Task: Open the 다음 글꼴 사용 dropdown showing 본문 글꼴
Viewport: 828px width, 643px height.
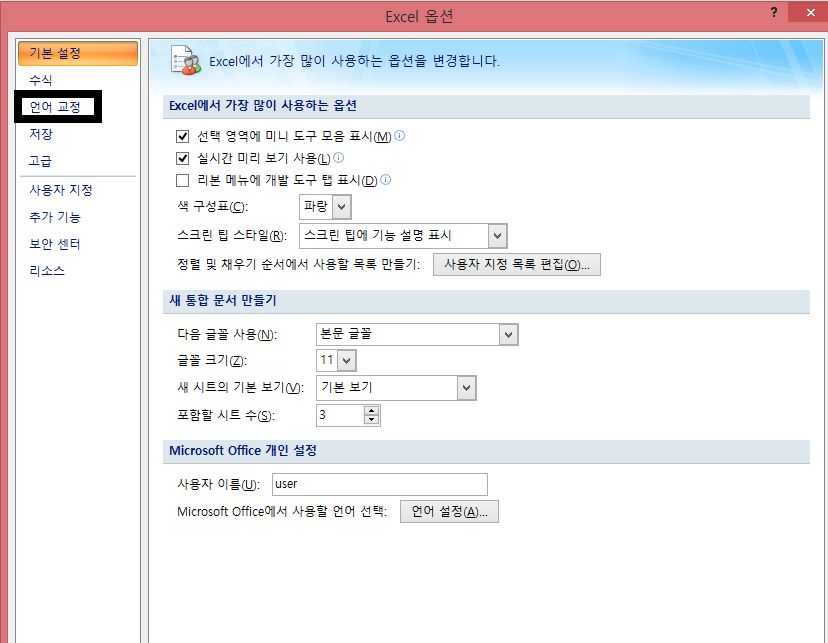Action: click(508, 335)
